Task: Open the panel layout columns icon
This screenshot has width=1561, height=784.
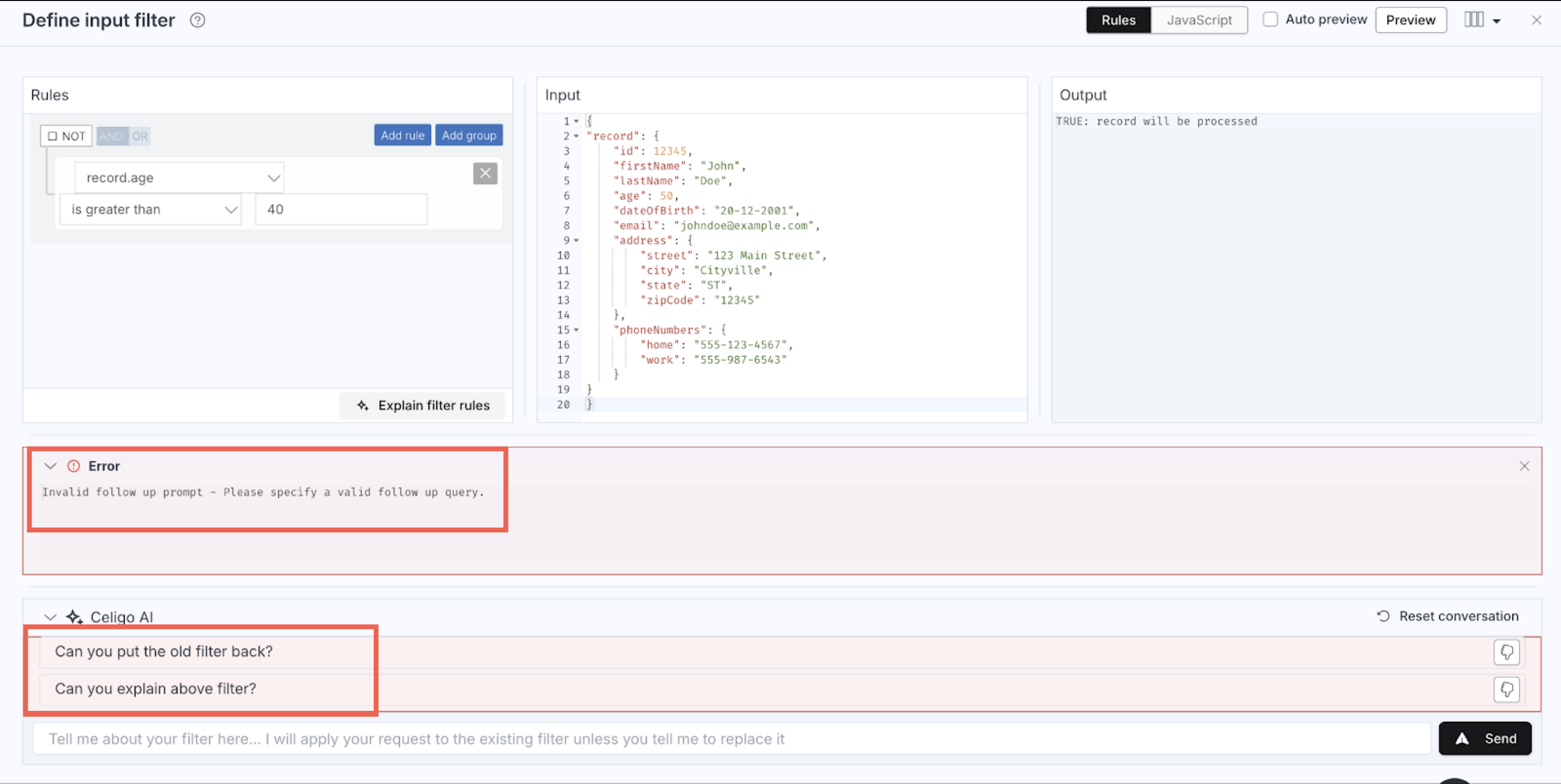Action: click(x=1474, y=20)
